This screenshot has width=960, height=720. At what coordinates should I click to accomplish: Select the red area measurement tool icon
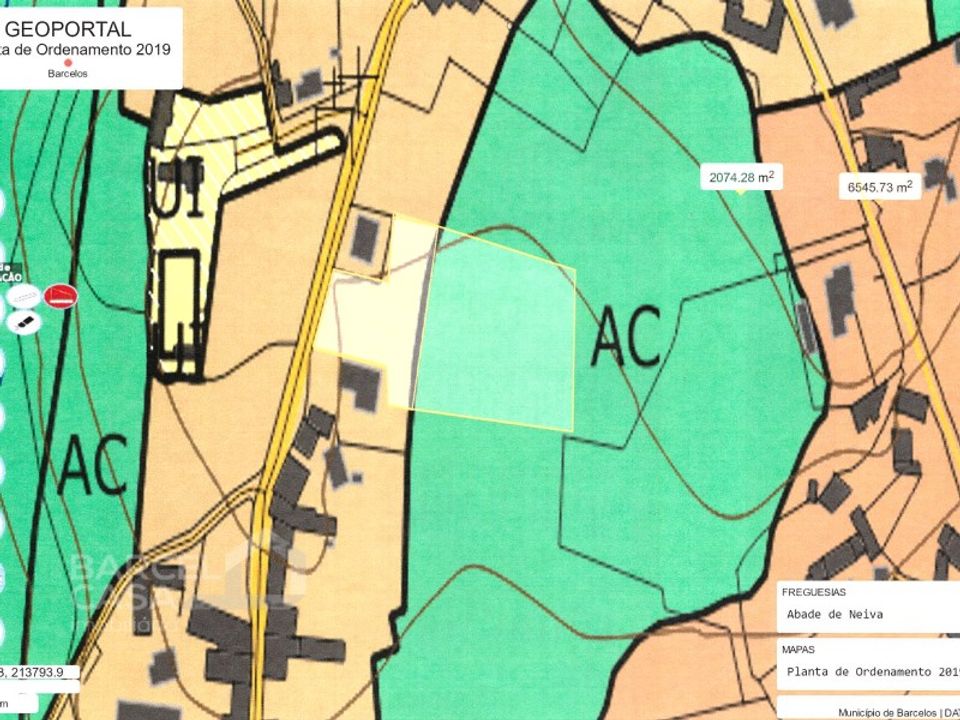pos(61,296)
